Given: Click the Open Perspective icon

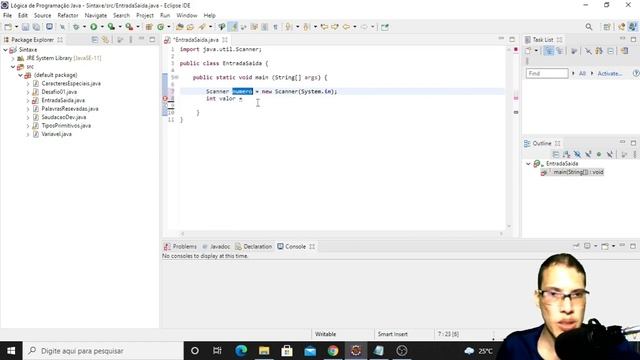Looking at the screenshot, I should coord(607,27).
